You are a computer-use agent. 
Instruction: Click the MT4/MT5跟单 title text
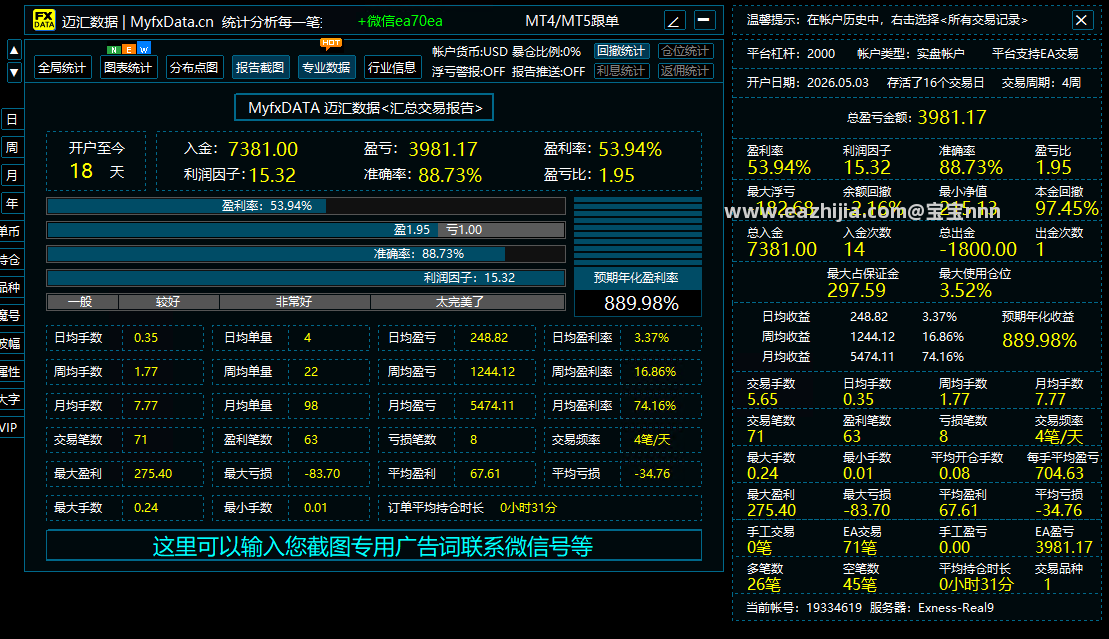point(572,21)
